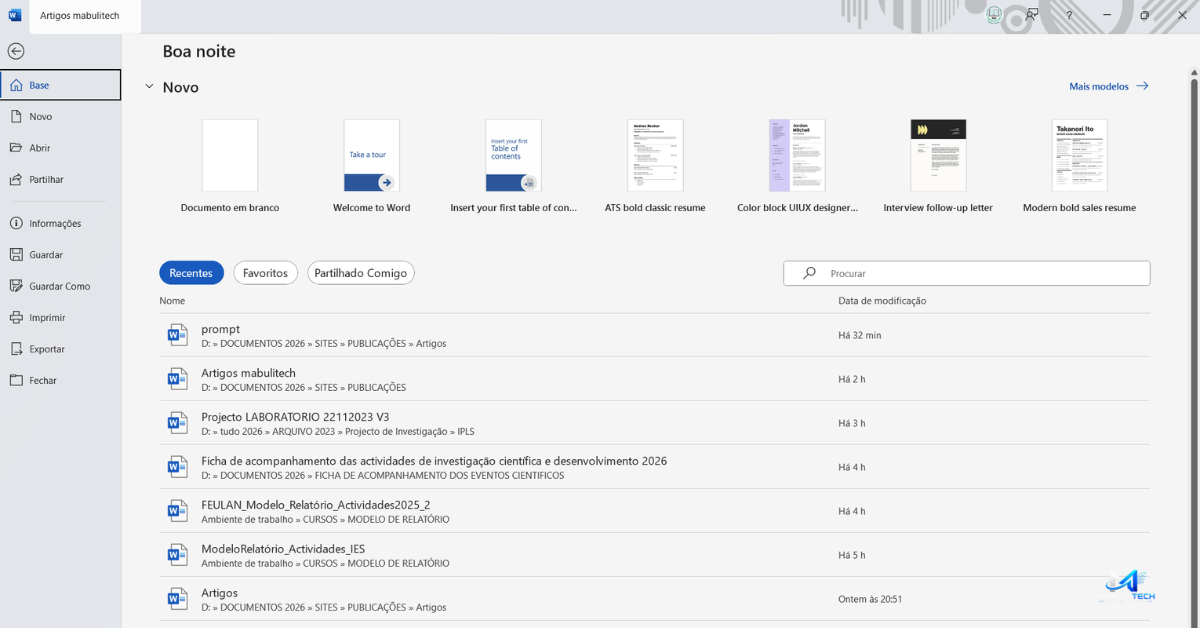Screen dimensions: 1200x628
Task: Click the search magnifier icon
Action: click(x=809, y=273)
